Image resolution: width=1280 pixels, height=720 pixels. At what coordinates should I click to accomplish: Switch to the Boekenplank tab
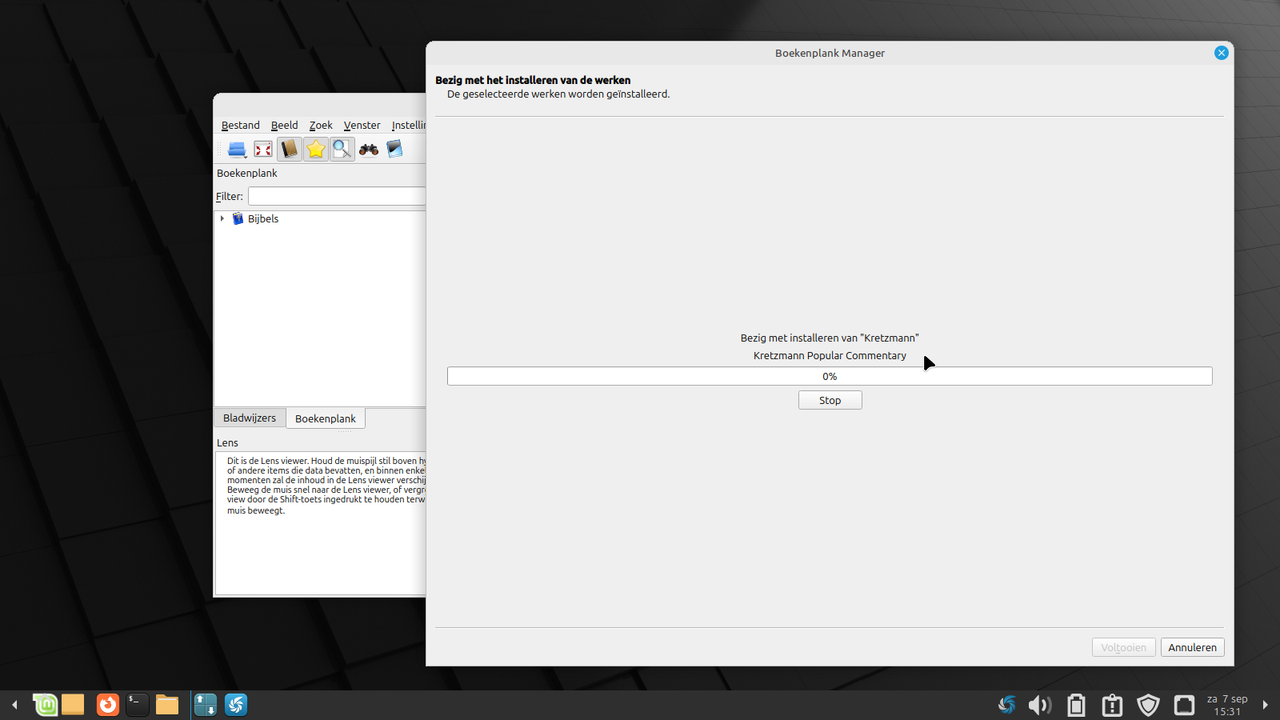click(x=325, y=418)
